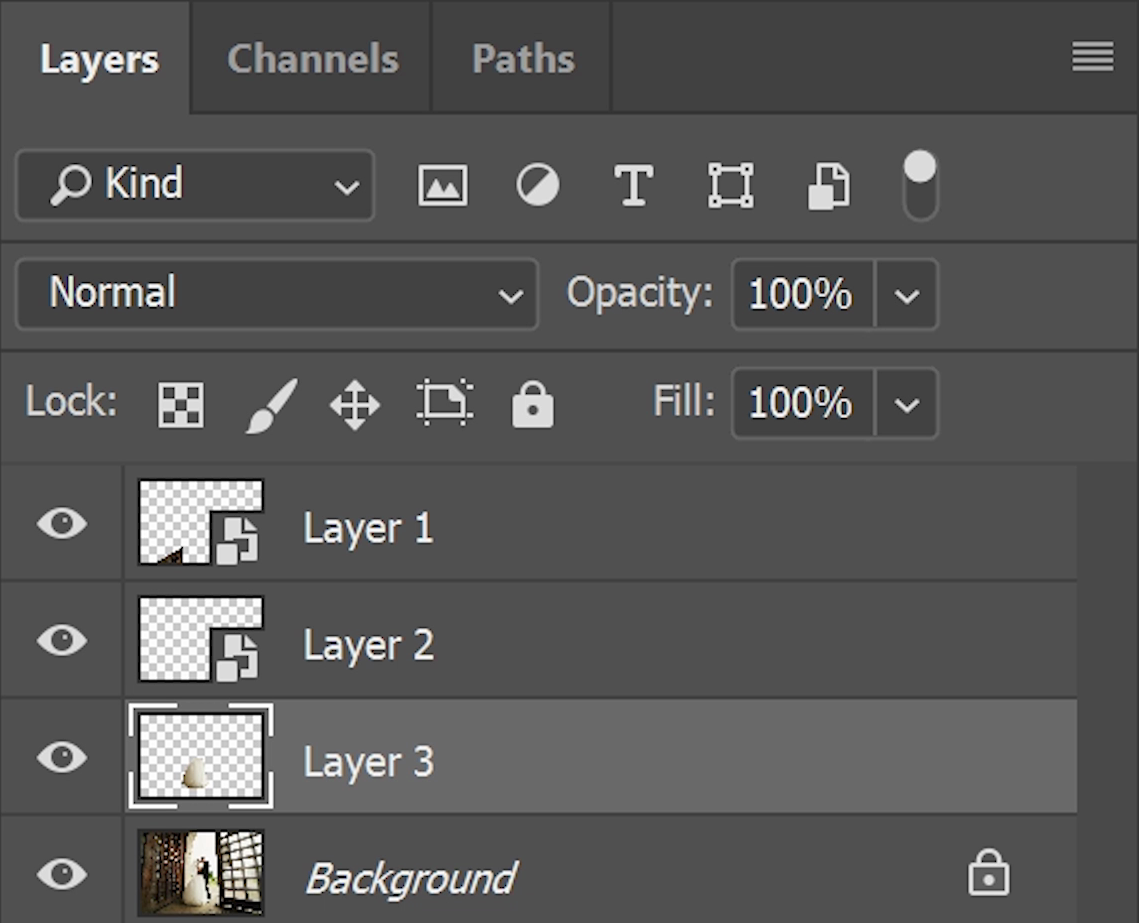Hide the Background layer

[60, 872]
